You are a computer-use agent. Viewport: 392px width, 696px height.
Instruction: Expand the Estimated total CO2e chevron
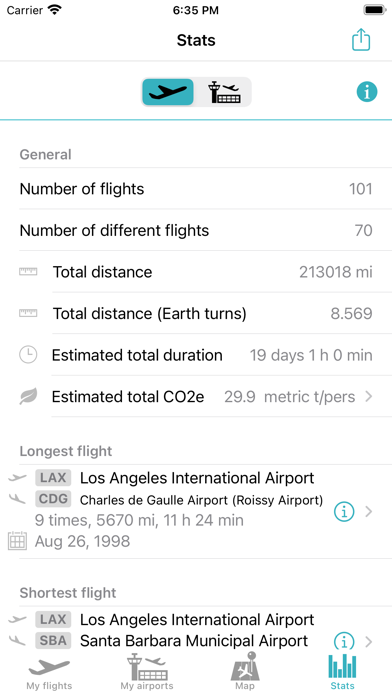click(x=368, y=396)
